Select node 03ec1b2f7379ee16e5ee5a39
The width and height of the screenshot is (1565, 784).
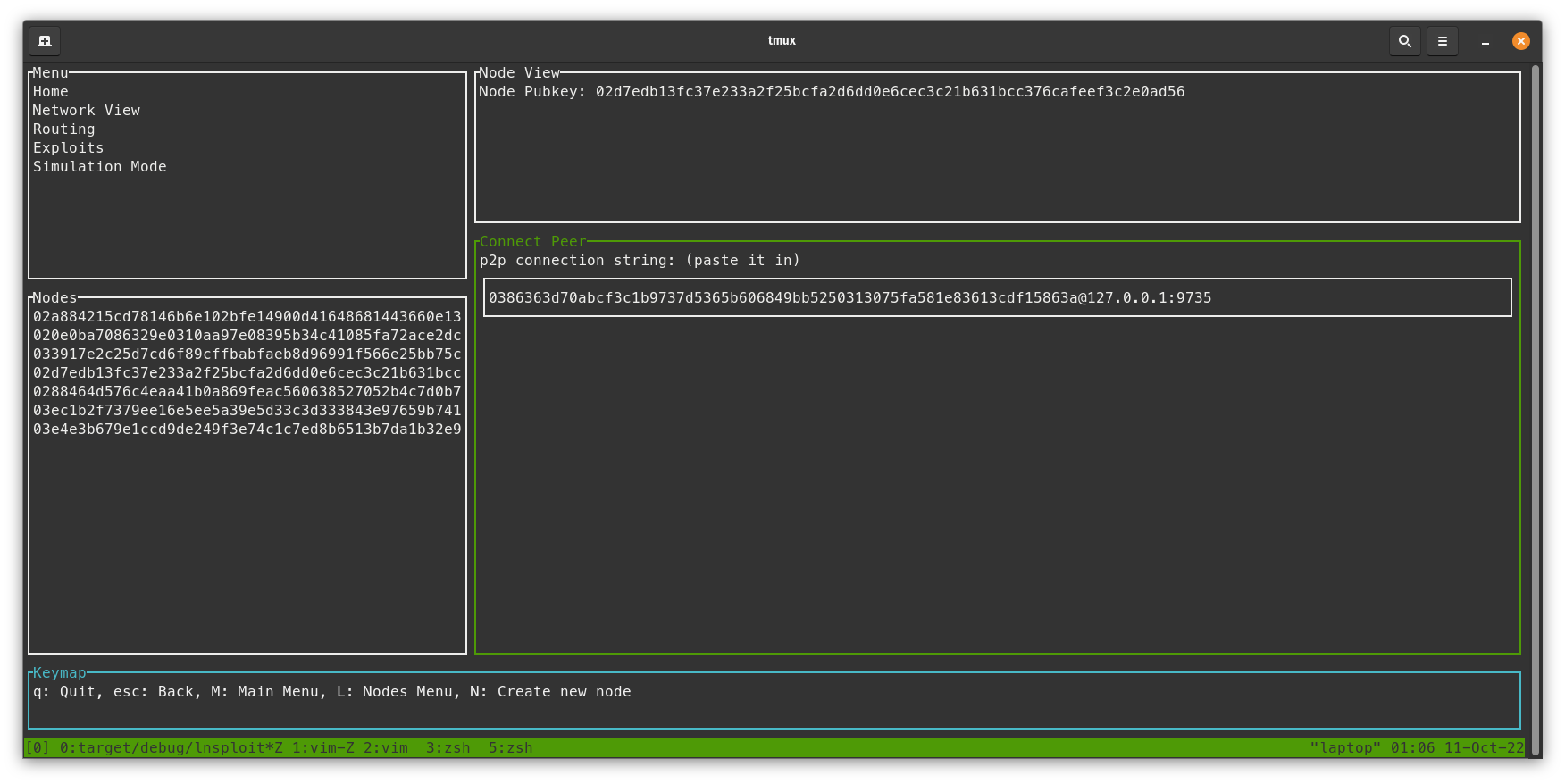pyautogui.click(x=247, y=411)
